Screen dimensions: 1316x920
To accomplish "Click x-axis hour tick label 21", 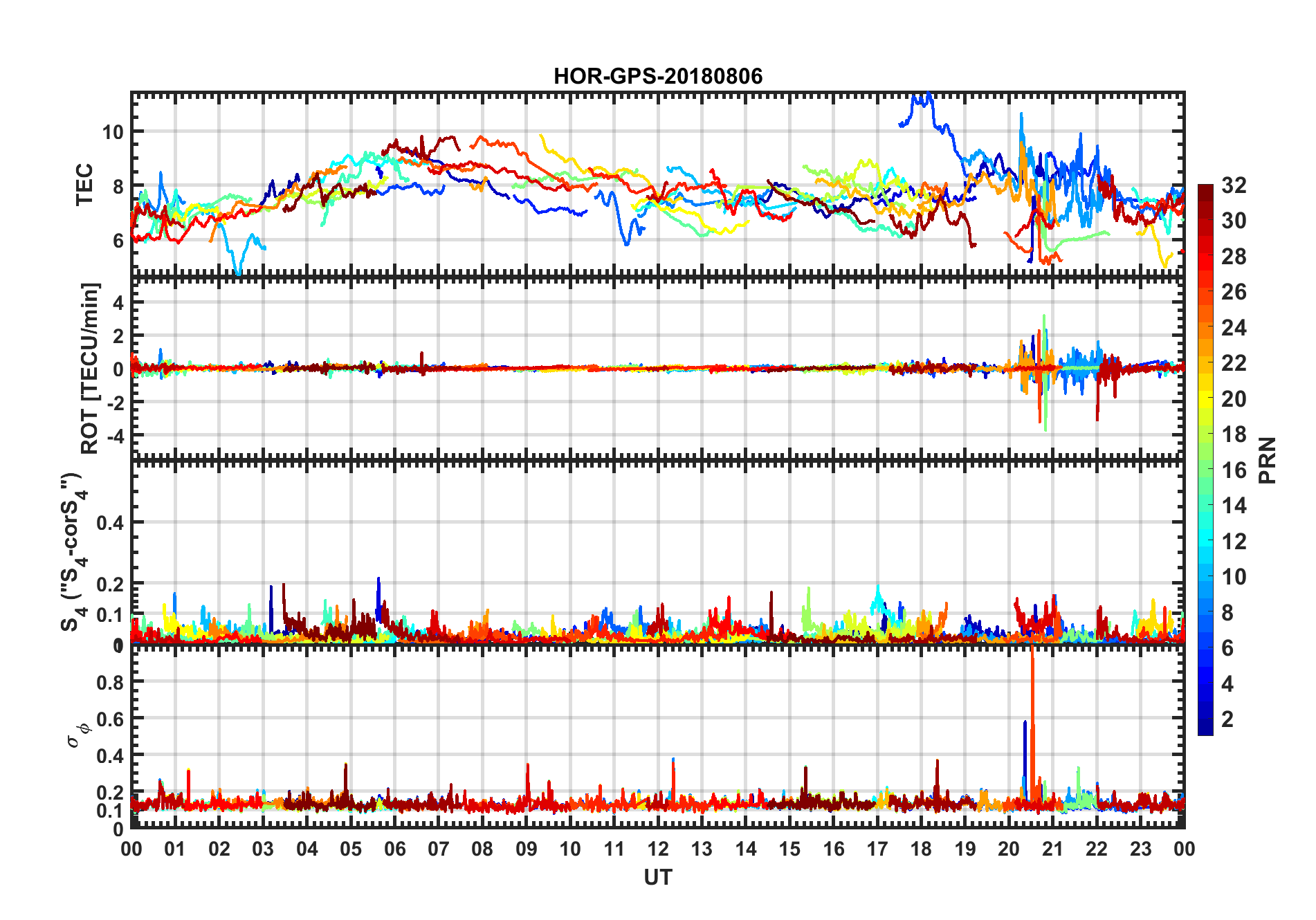I will pyautogui.click(x=1053, y=849).
